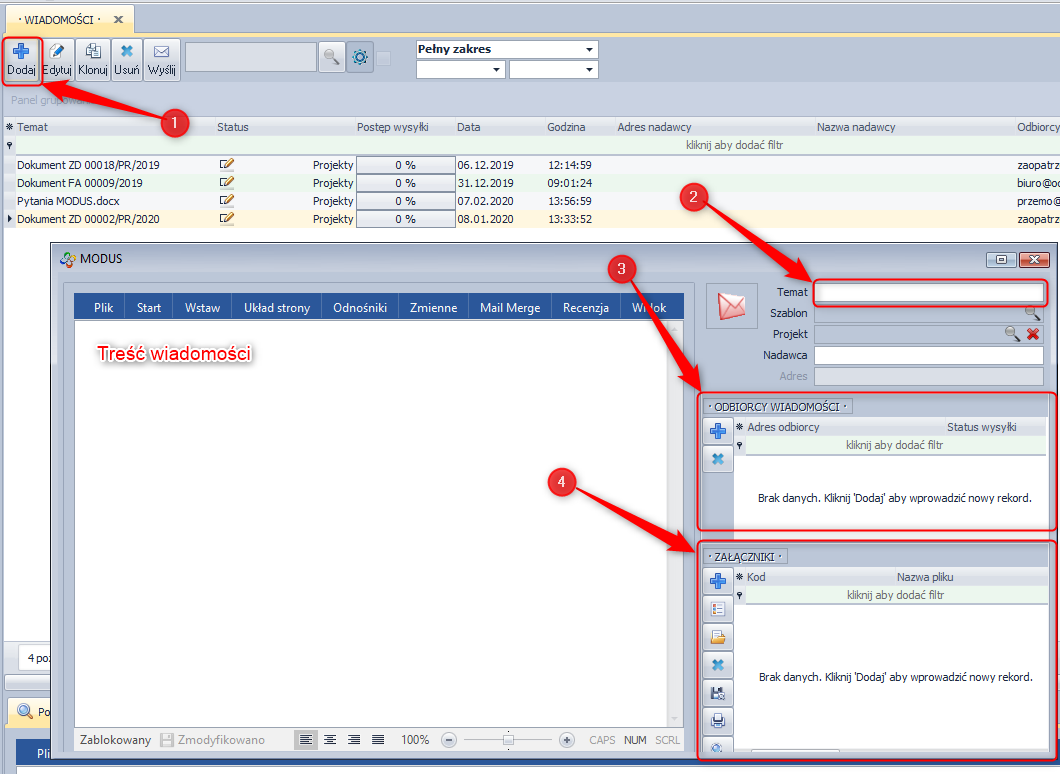Open the Wstaw ribbon tab
Screen dimensions: 1060x774
click(202, 308)
